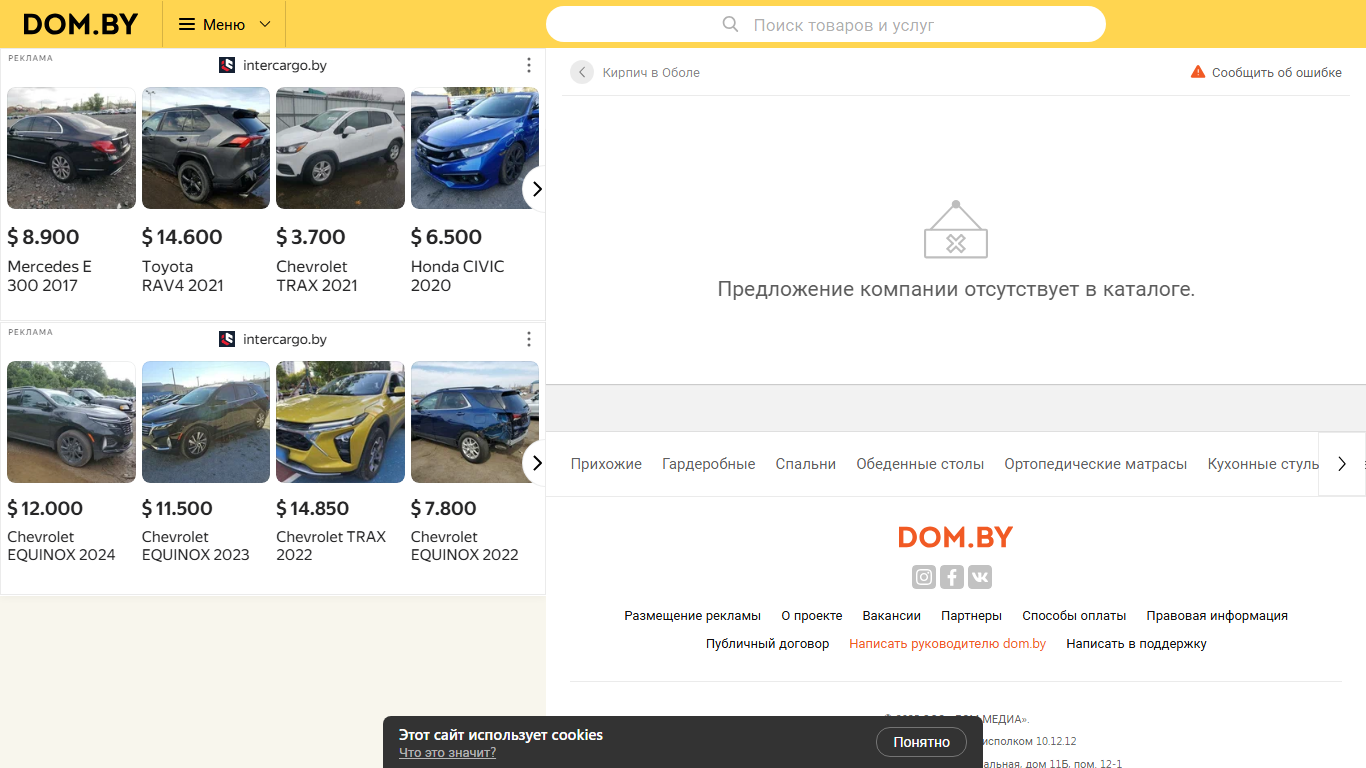This screenshot has height=768, width=1366.
Task: Open the Меню dropdown
Action: pyautogui.click(x=224, y=24)
